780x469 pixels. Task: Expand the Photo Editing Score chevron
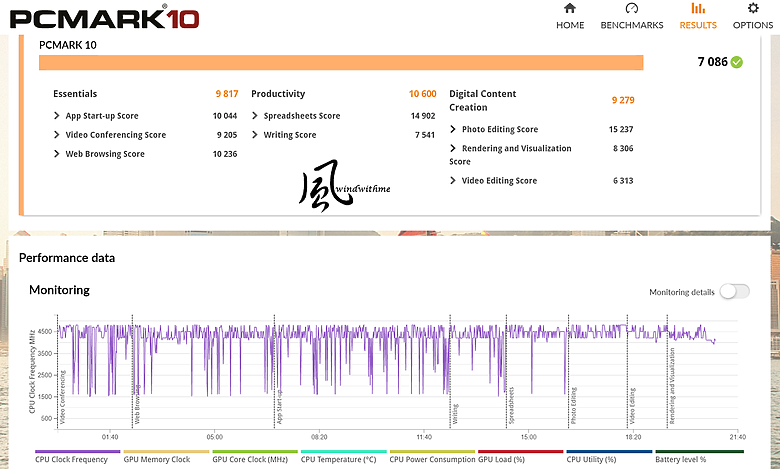(452, 129)
